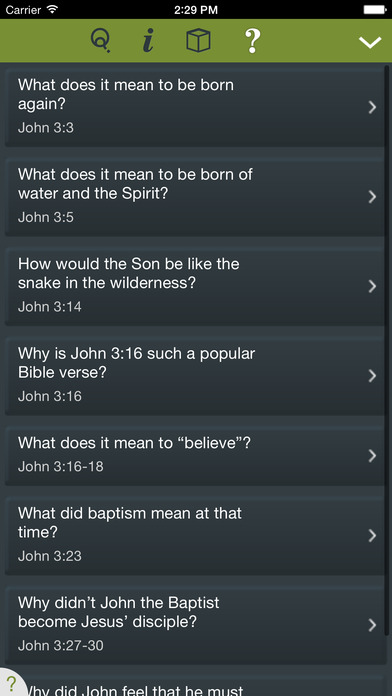
Task: Open 'What does it mean to believe?'
Action: point(194,455)
